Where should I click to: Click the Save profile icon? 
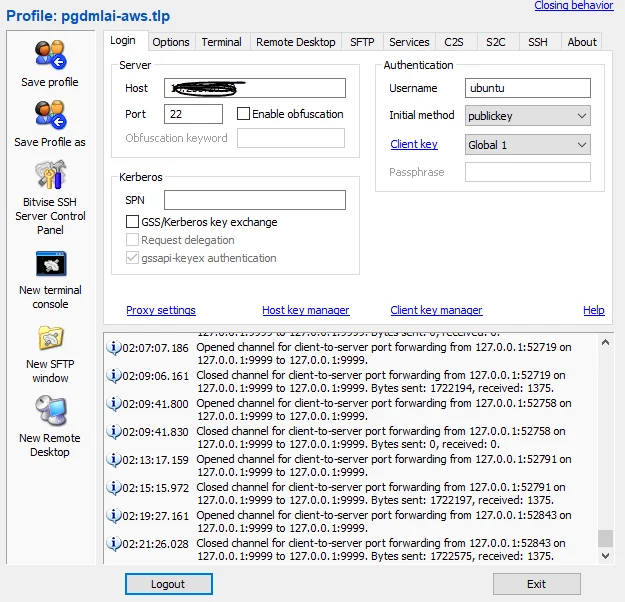tap(50, 55)
